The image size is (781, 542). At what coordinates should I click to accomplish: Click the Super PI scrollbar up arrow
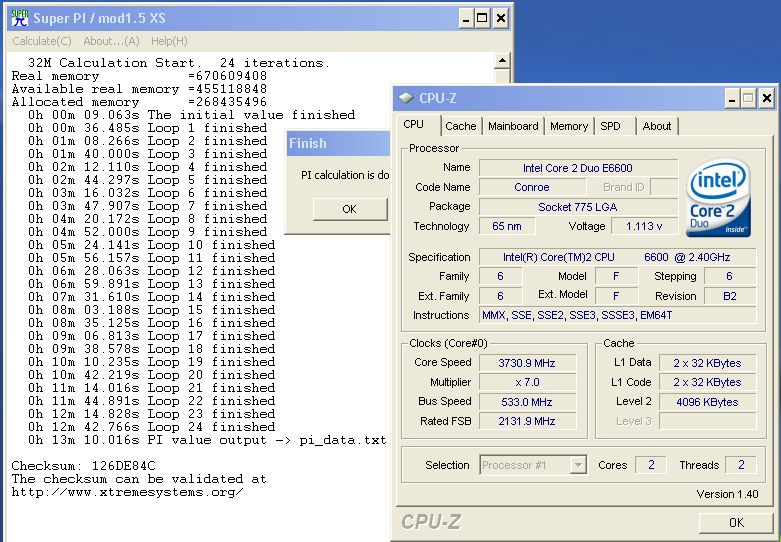(502, 61)
